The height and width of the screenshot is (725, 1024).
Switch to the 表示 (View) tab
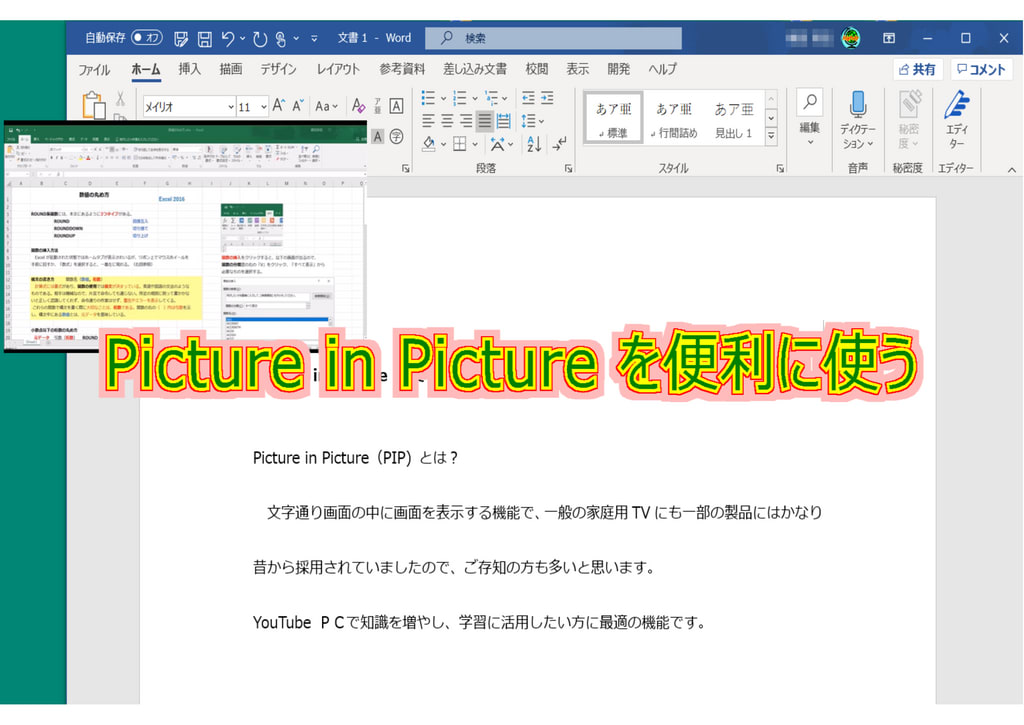[577, 69]
